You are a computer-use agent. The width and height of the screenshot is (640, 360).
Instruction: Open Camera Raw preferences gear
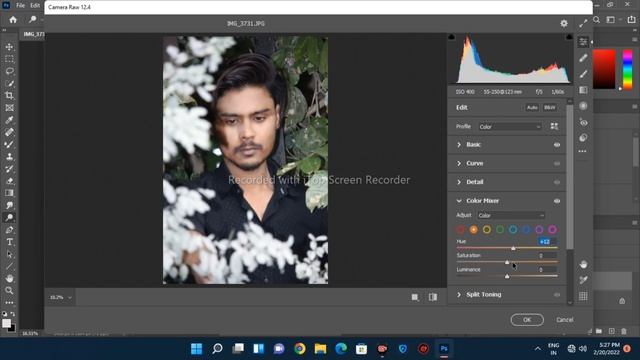click(564, 24)
